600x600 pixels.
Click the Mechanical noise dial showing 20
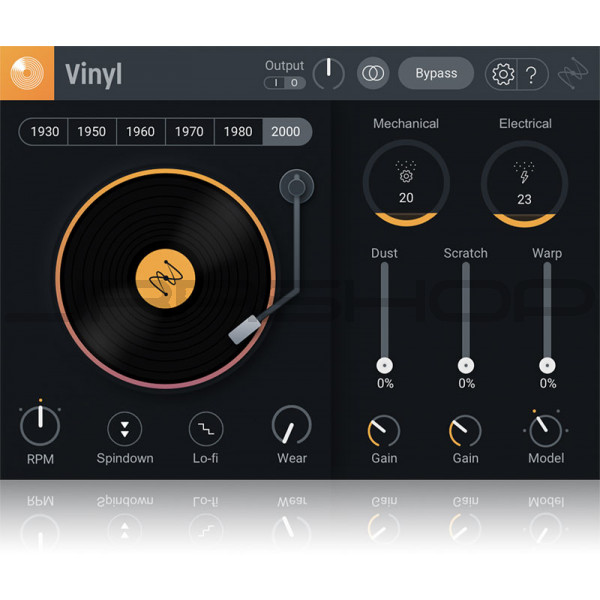pos(406,183)
